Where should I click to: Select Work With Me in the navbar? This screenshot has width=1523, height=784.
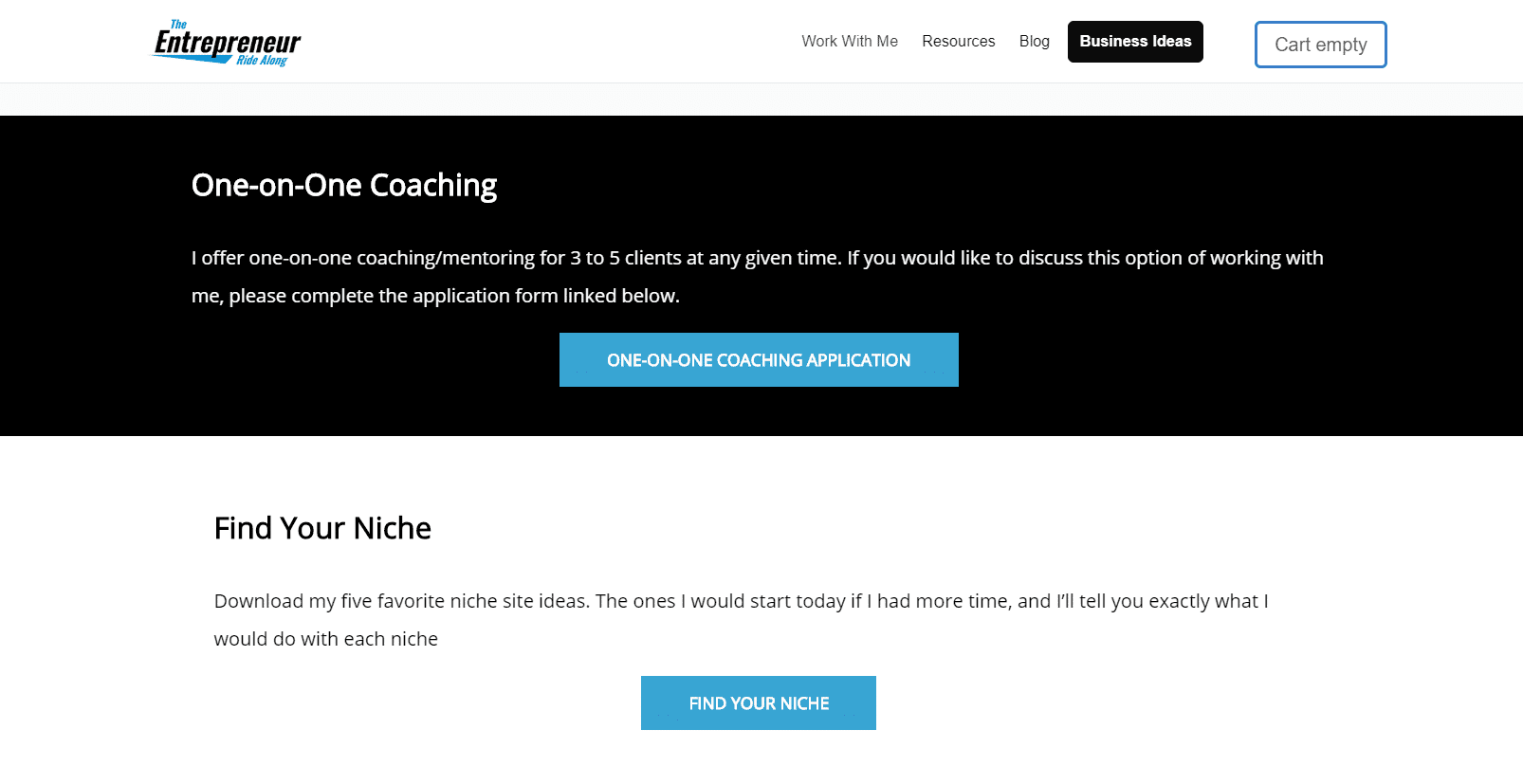[x=849, y=41]
